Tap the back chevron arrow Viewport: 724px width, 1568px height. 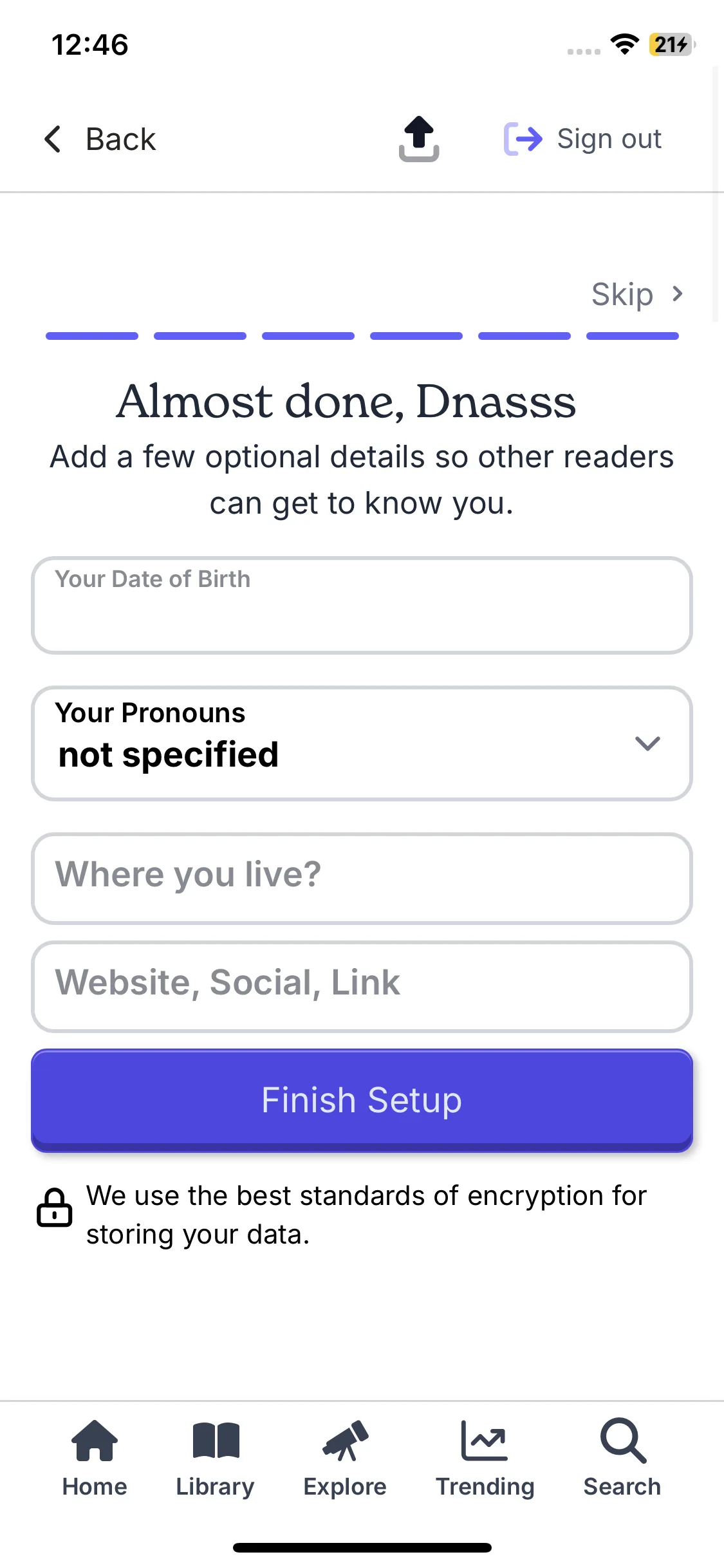(53, 139)
